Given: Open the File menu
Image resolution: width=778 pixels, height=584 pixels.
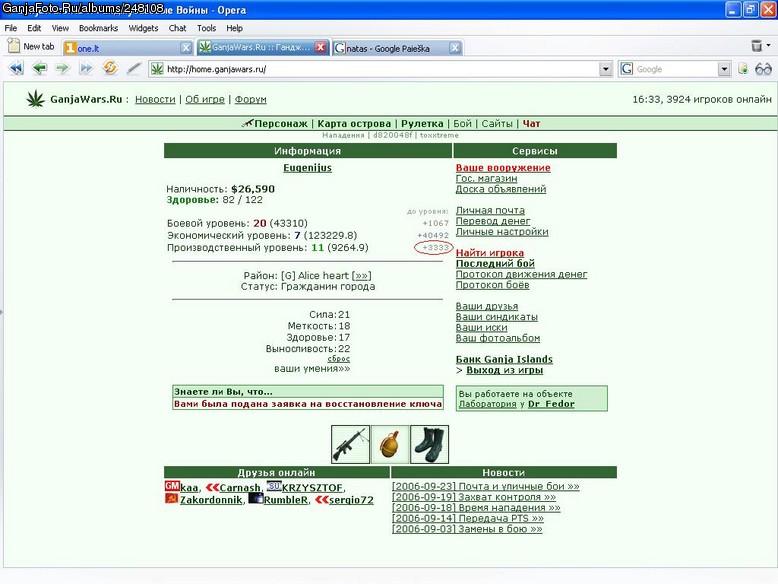Looking at the screenshot, I should coord(10,28).
